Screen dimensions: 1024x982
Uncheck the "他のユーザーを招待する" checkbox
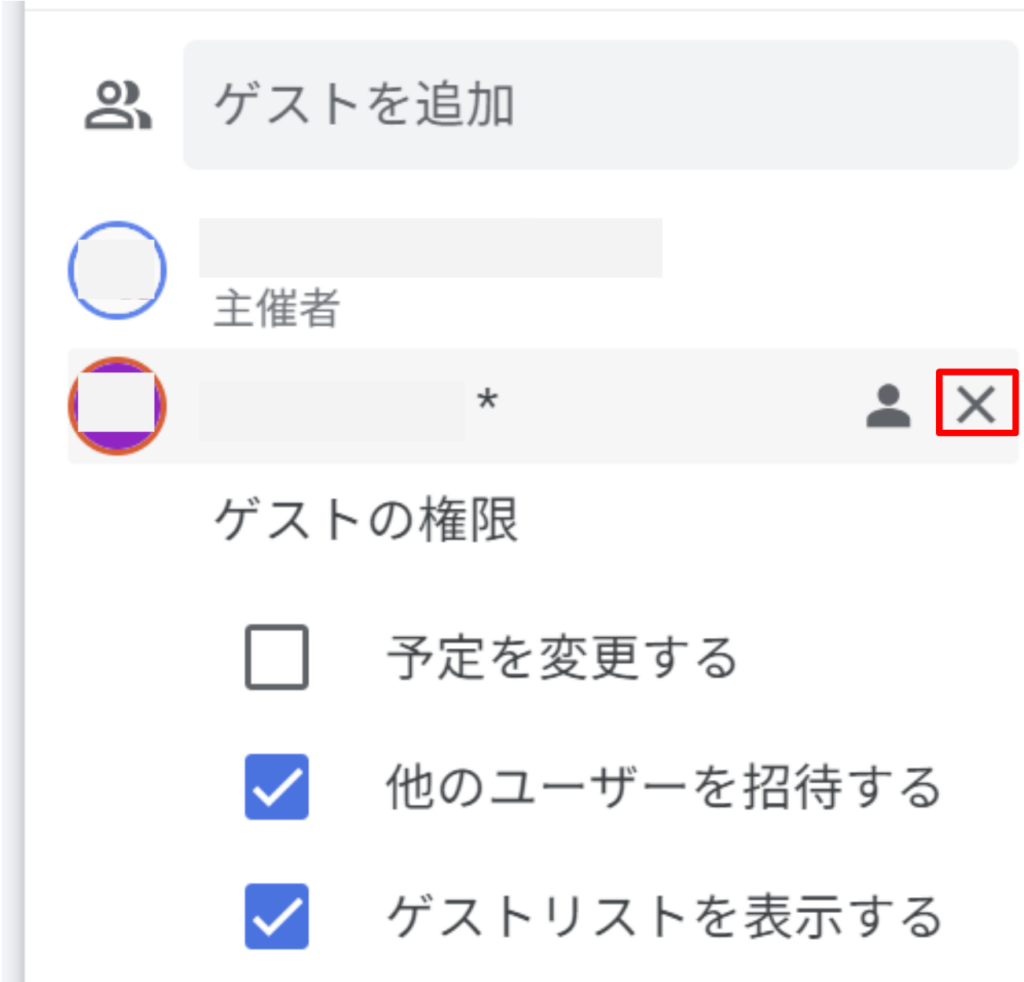[276, 787]
